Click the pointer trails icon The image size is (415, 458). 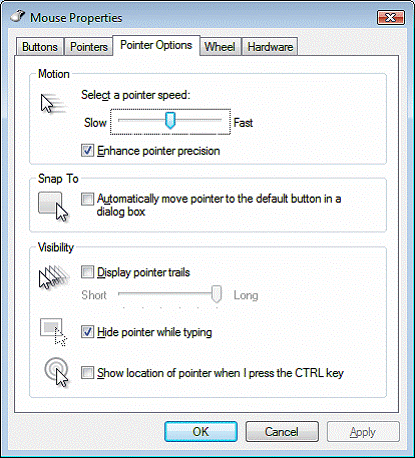coord(54,277)
